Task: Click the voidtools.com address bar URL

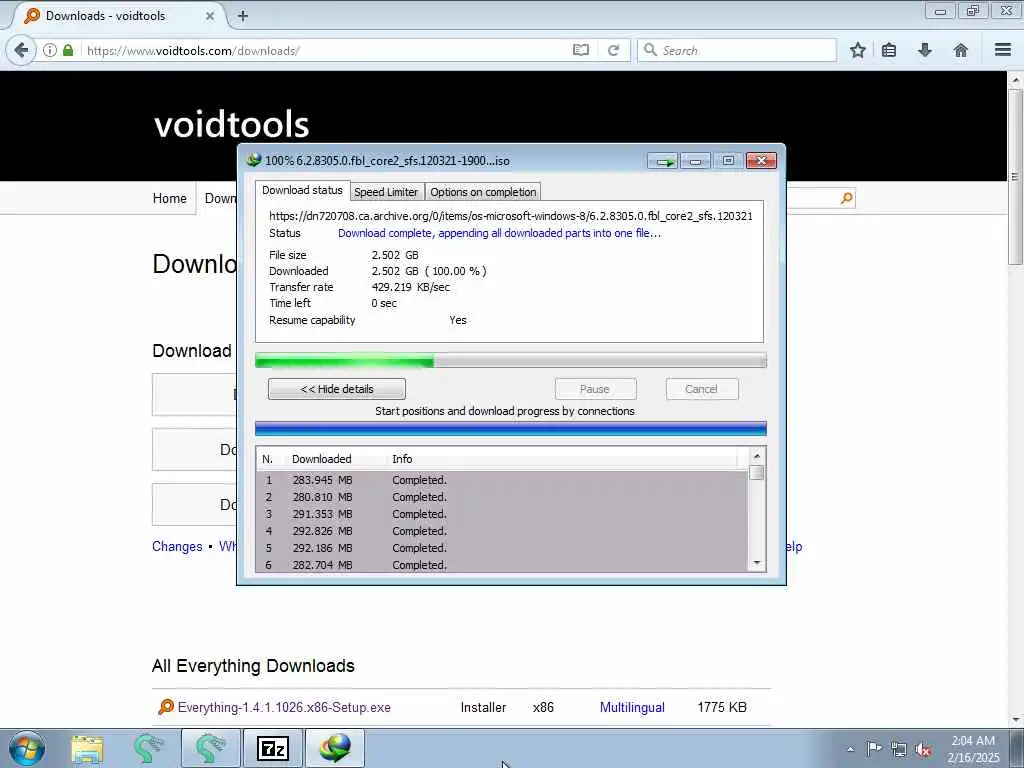Action: [193, 50]
